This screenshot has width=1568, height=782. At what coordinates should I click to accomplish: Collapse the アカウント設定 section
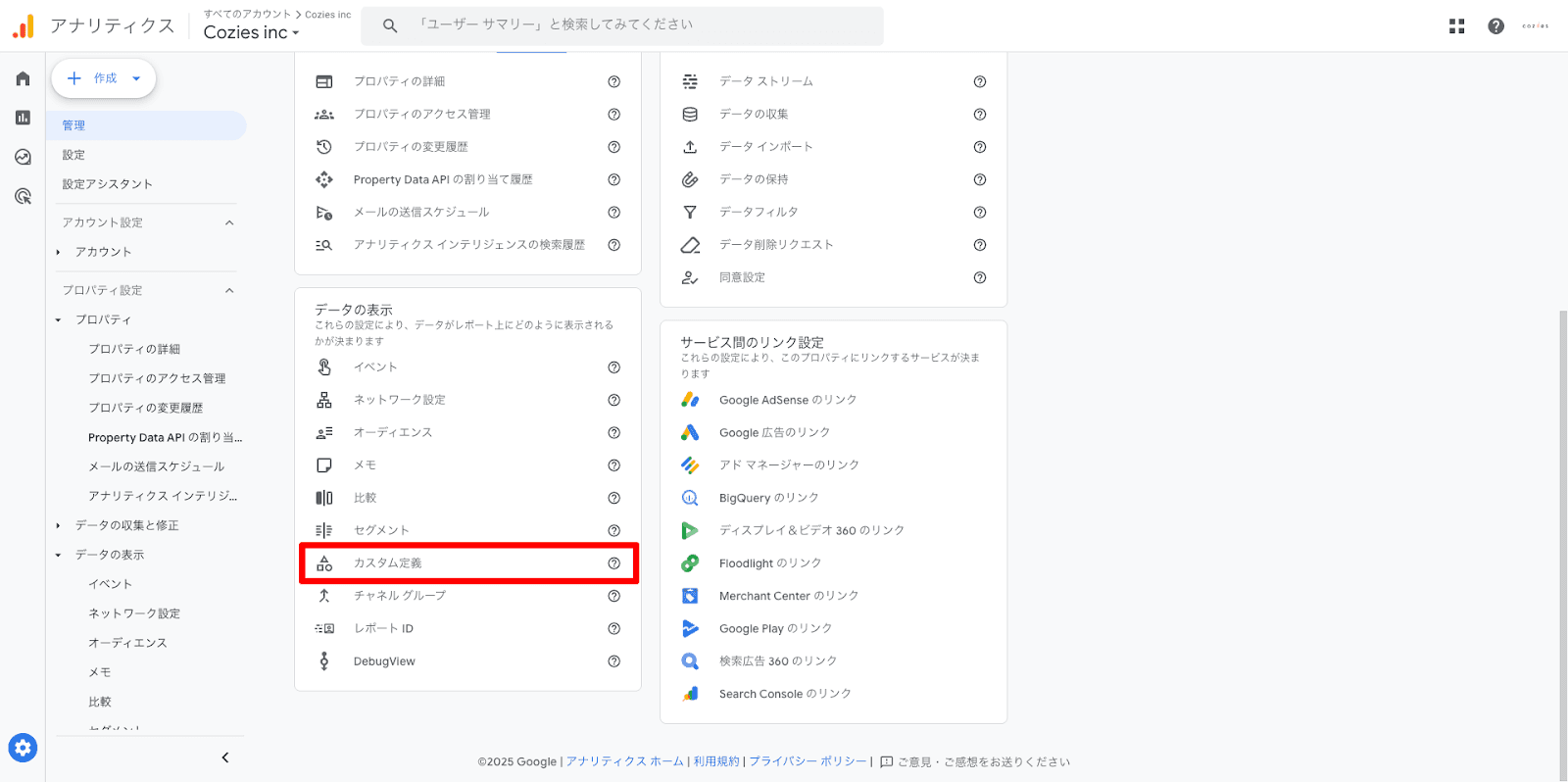(229, 222)
